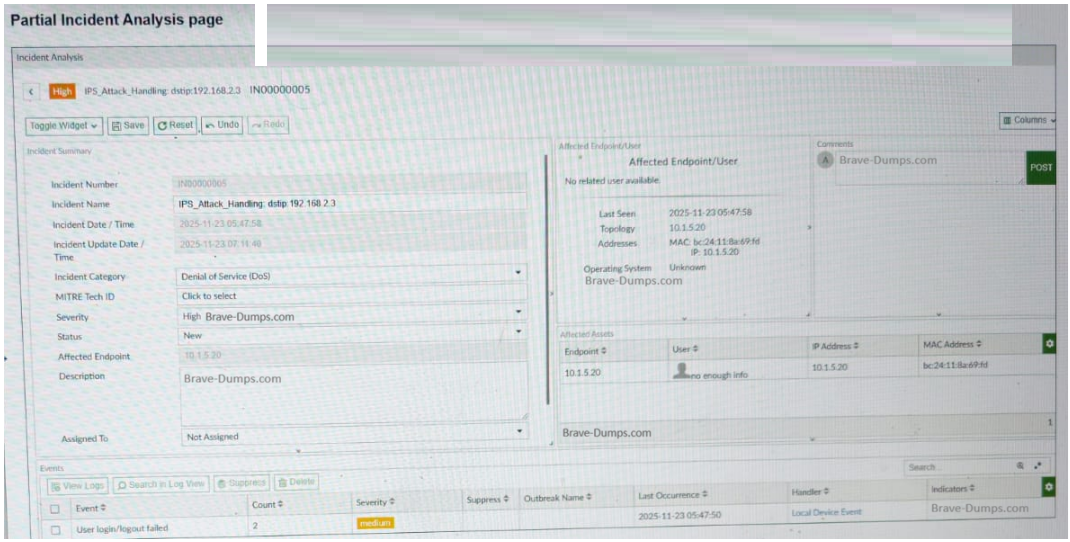The width and height of the screenshot is (1070, 542).
Task: Click the back arrow beside High badge
Action: click(32, 91)
